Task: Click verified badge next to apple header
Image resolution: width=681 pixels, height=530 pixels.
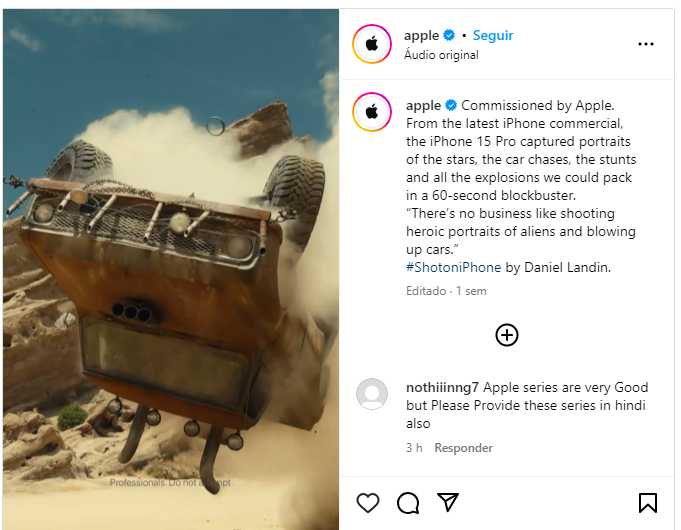Action: point(449,35)
